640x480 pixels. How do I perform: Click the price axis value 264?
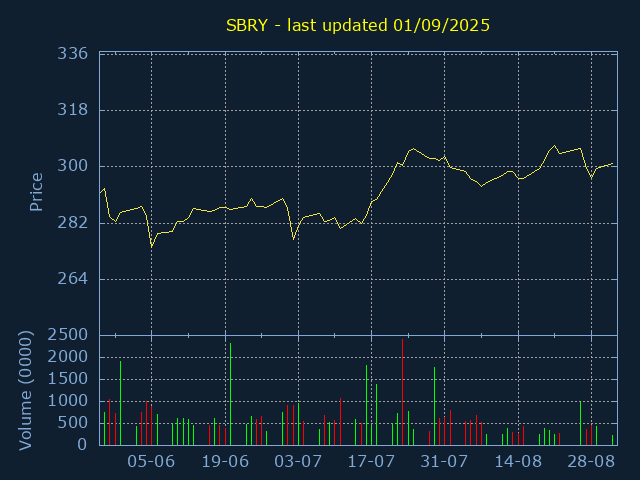pyautogui.click(x=73, y=278)
